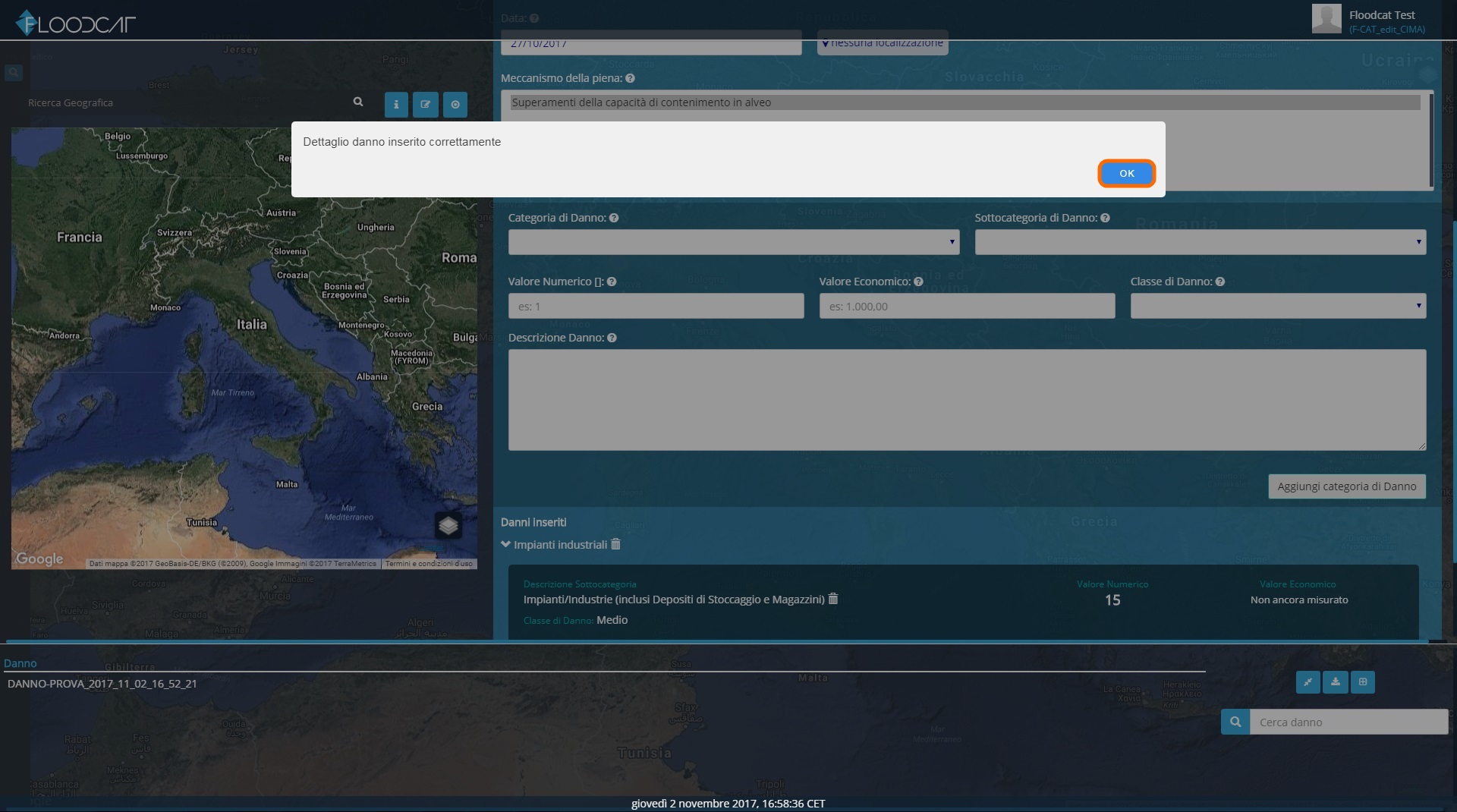Show help for Descrizione Danno
Screen dimensions: 1457x812
tap(612, 338)
